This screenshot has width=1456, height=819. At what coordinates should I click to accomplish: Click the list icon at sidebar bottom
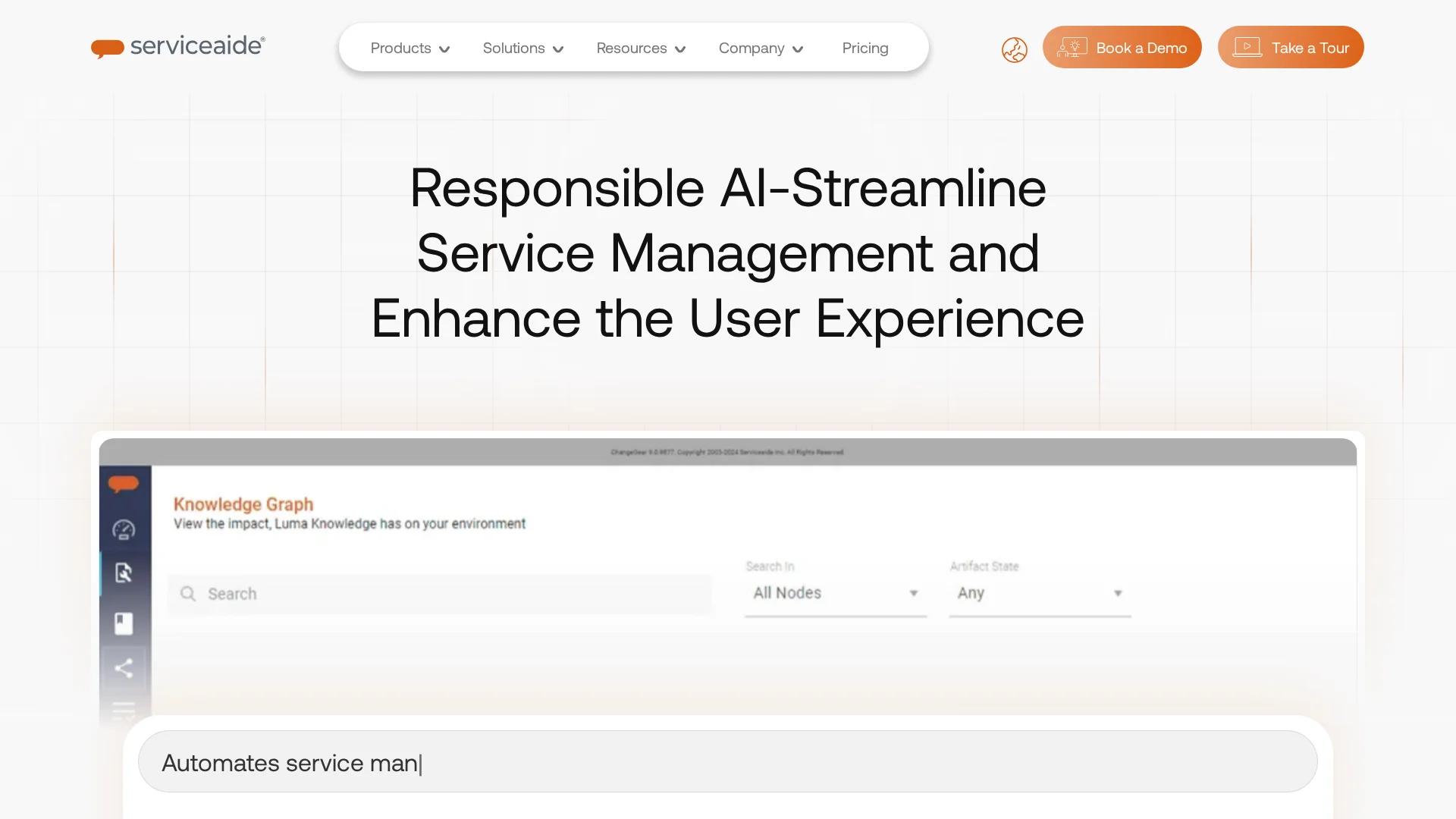click(x=124, y=711)
